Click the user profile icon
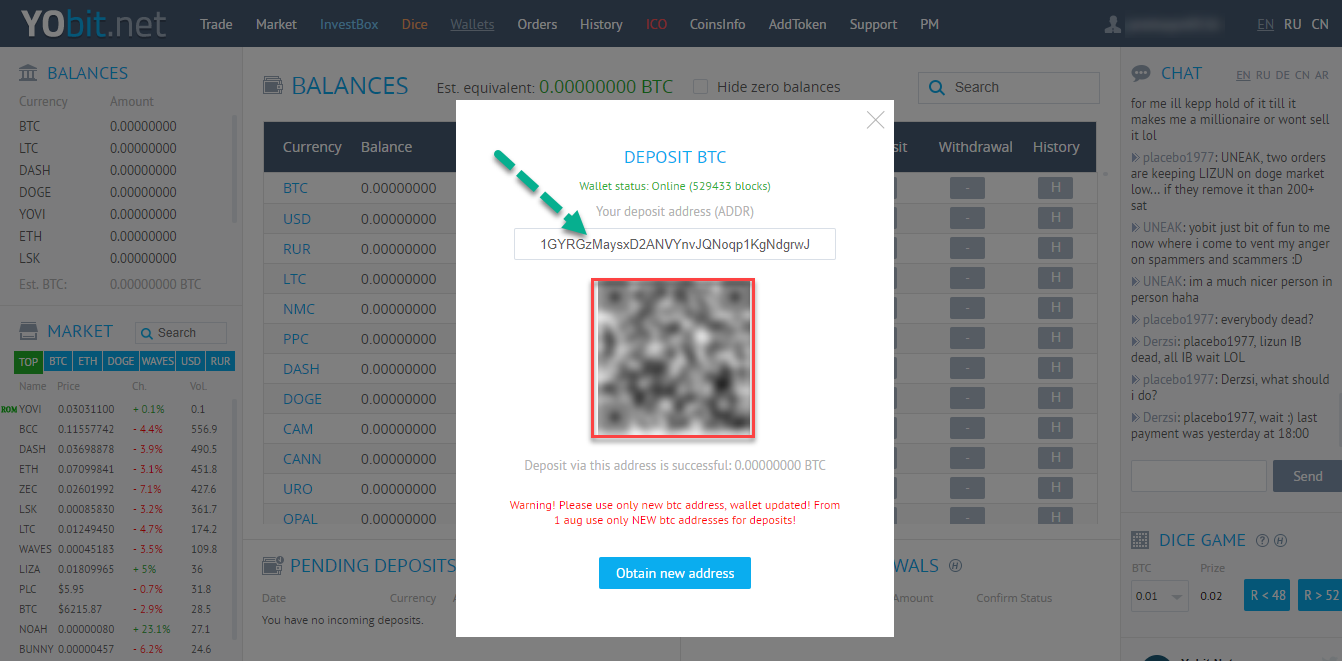Screen dimensions: 1342x661 pos(1113,24)
